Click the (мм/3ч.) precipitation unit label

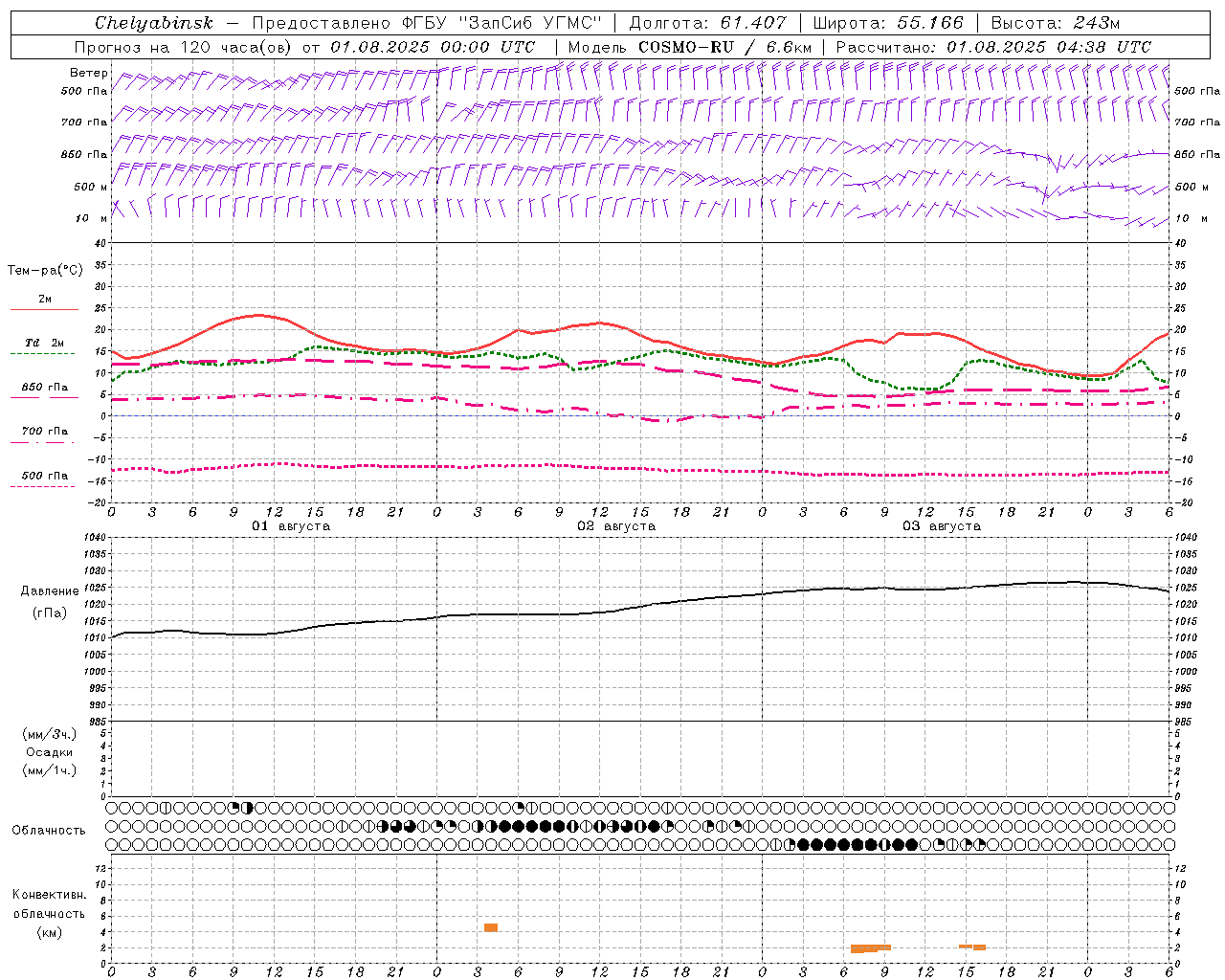(x=50, y=734)
